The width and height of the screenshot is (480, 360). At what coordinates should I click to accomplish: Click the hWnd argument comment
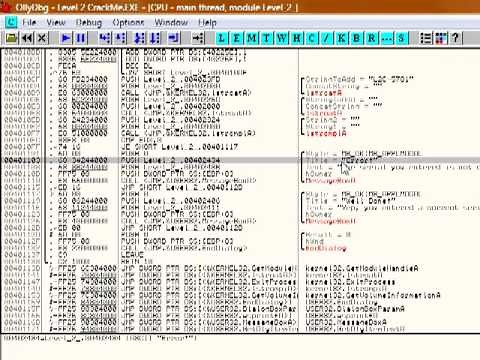coord(315,241)
